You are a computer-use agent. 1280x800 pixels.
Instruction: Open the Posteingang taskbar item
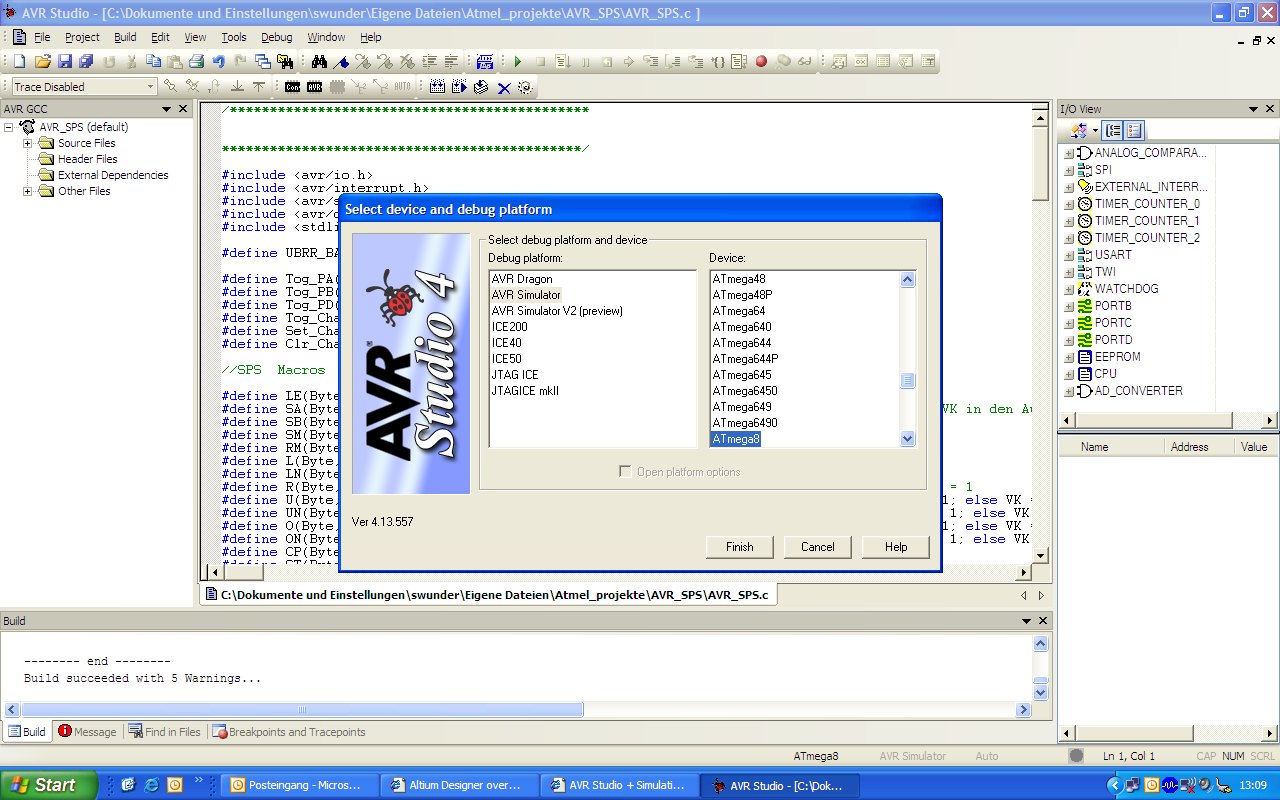point(299,785)
